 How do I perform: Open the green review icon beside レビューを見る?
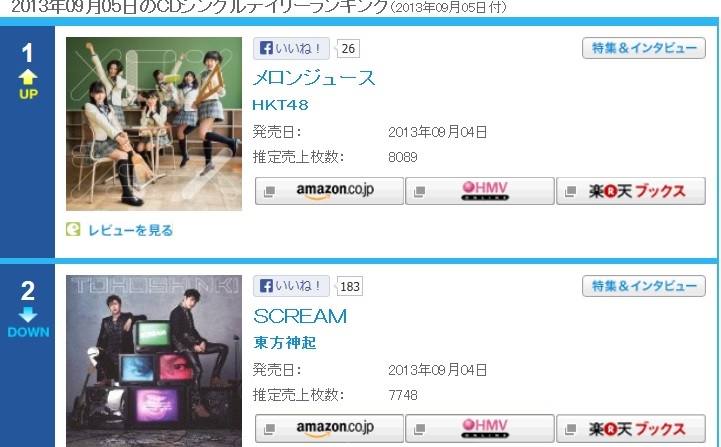pyautogui.click(x=73, y=229)
